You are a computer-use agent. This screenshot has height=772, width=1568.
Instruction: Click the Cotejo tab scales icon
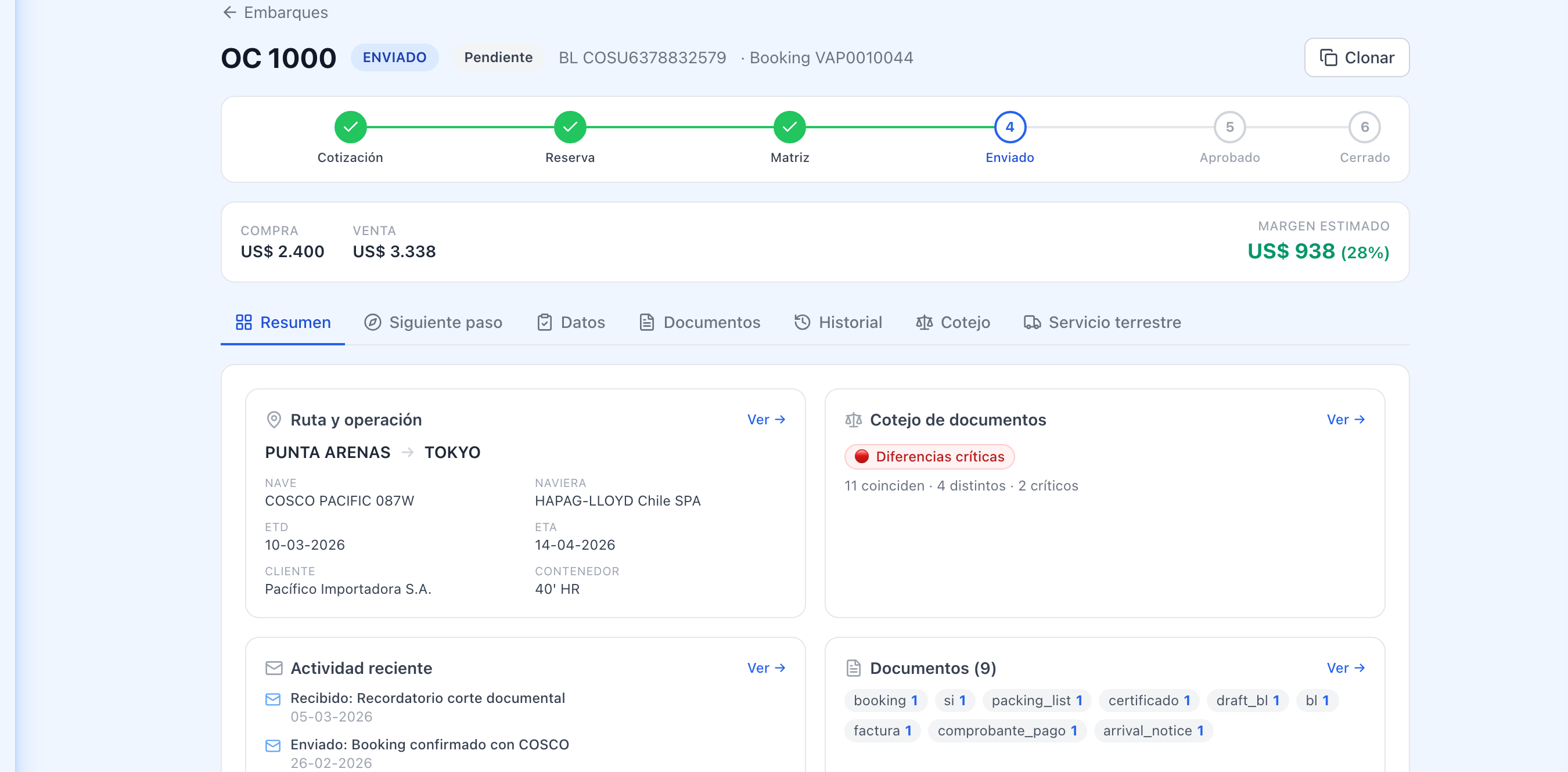click(924, 322)
